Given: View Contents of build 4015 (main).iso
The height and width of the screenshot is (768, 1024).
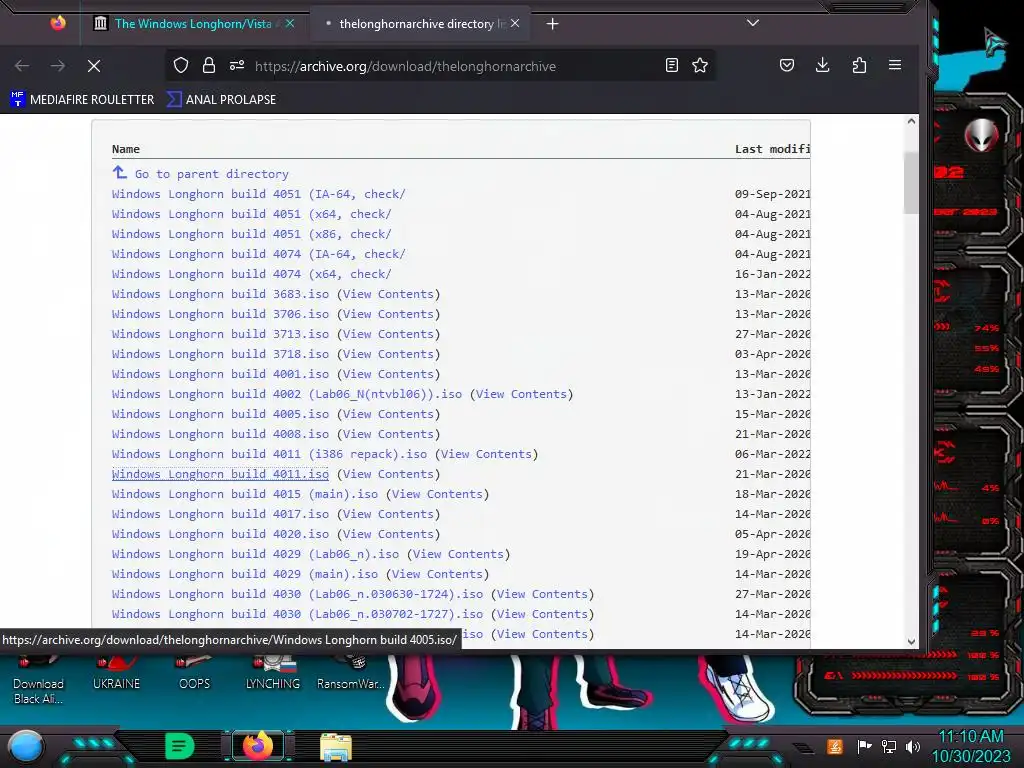Looking at the screenshot, I should pos(438,494).
